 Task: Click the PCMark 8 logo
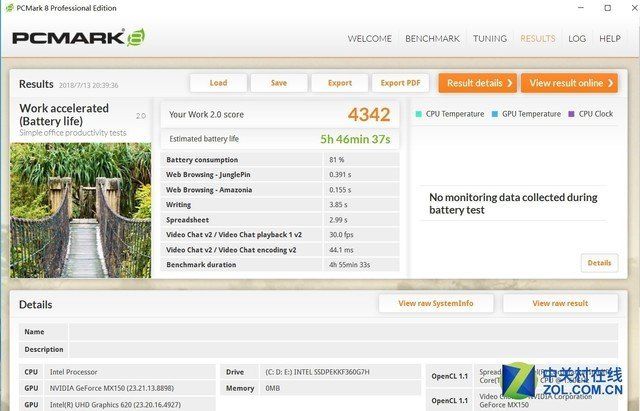[x=78, y=38]
